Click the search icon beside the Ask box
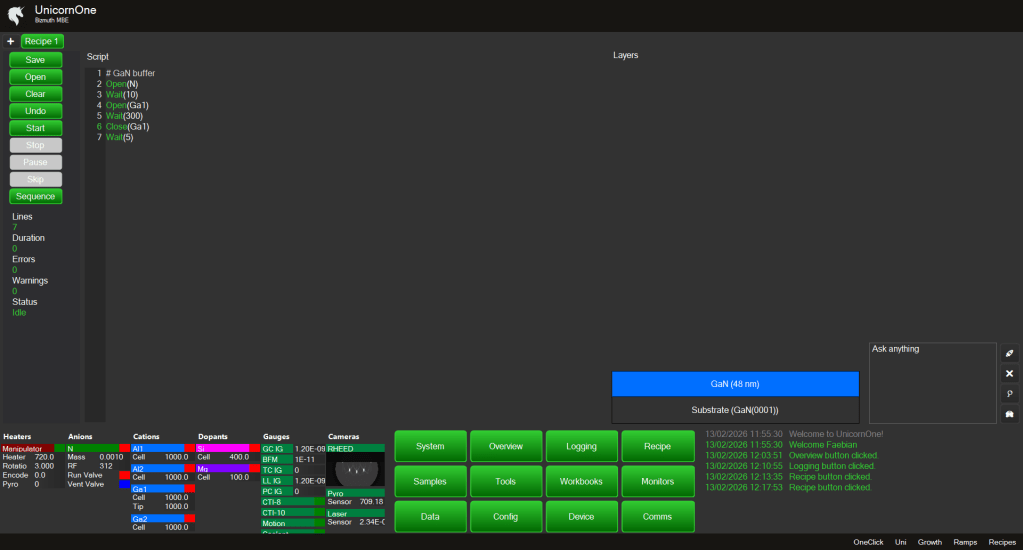 point(1009,393)
